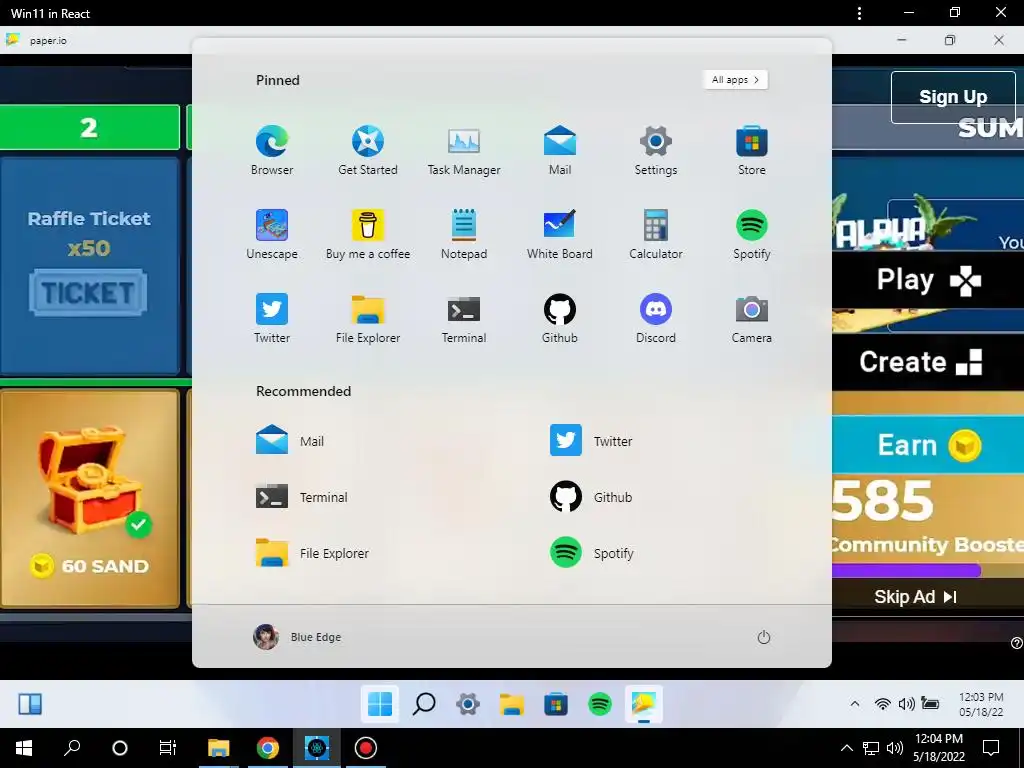
Task: Skip Ad in the paper.io window
Action: point(916,596)
